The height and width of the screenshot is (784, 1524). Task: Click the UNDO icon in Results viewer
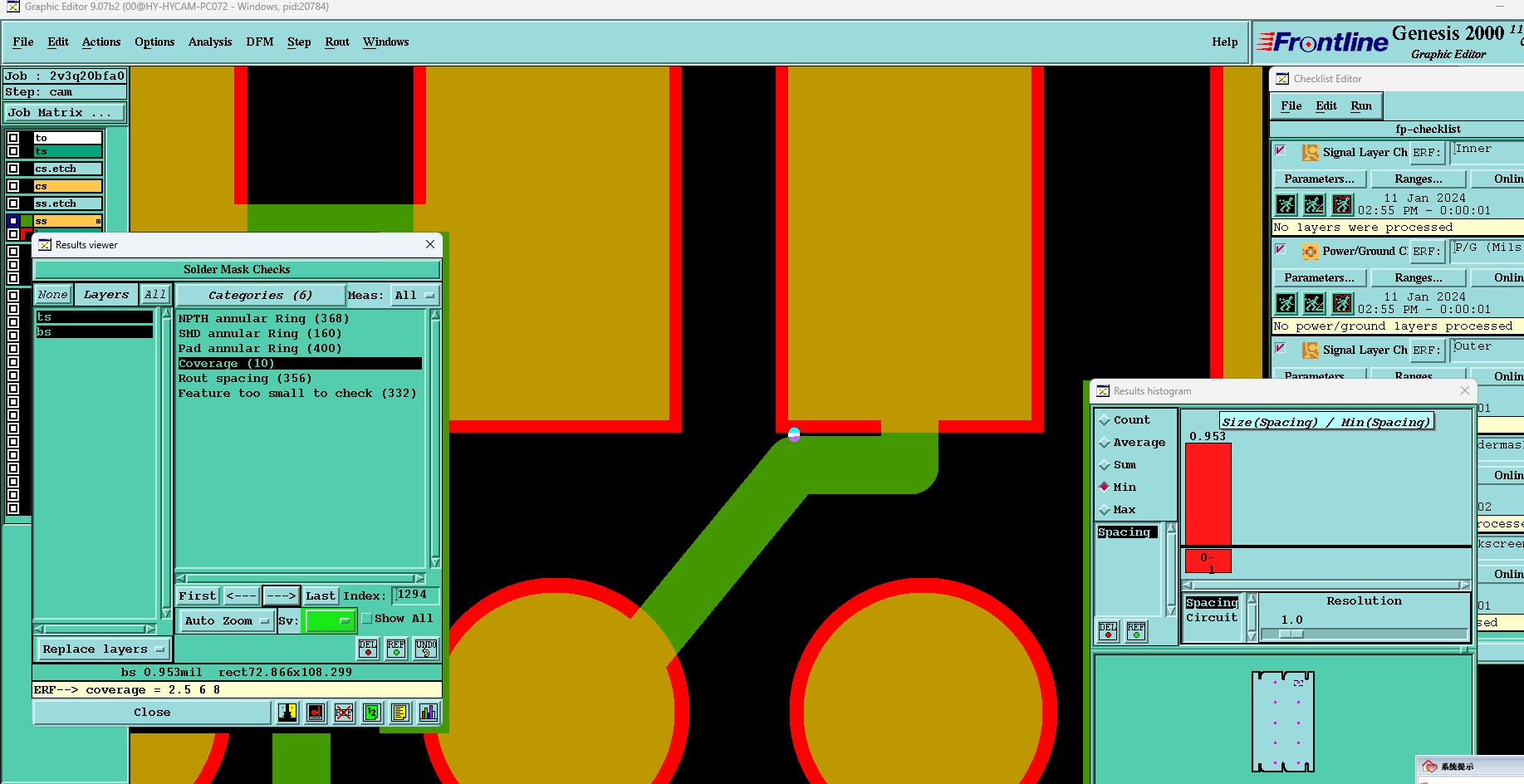[426, 648]
